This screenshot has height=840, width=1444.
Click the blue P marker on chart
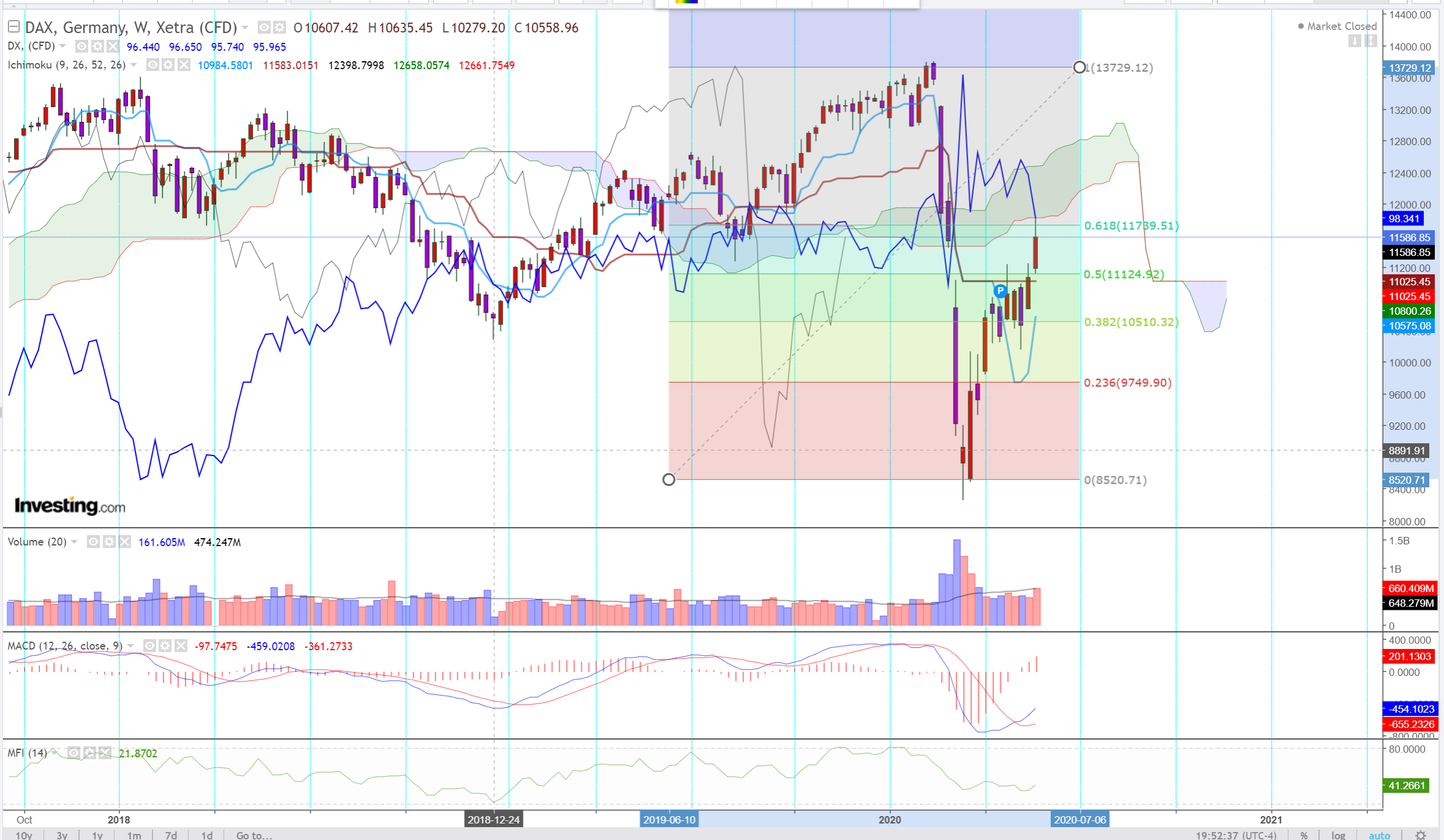[x=1000, y=291]
